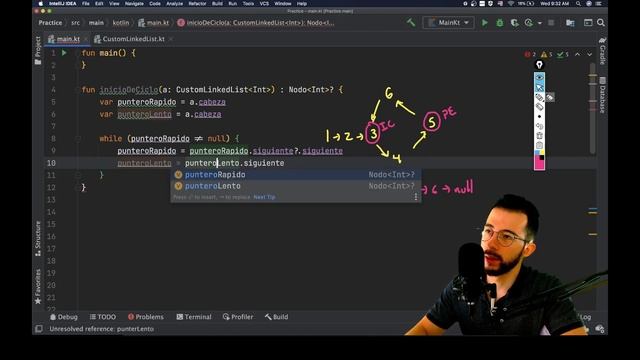This screenshot has height=360, width=640.
Task: Click the run gutter arrow beside fun main
Action: click(64, 53)
